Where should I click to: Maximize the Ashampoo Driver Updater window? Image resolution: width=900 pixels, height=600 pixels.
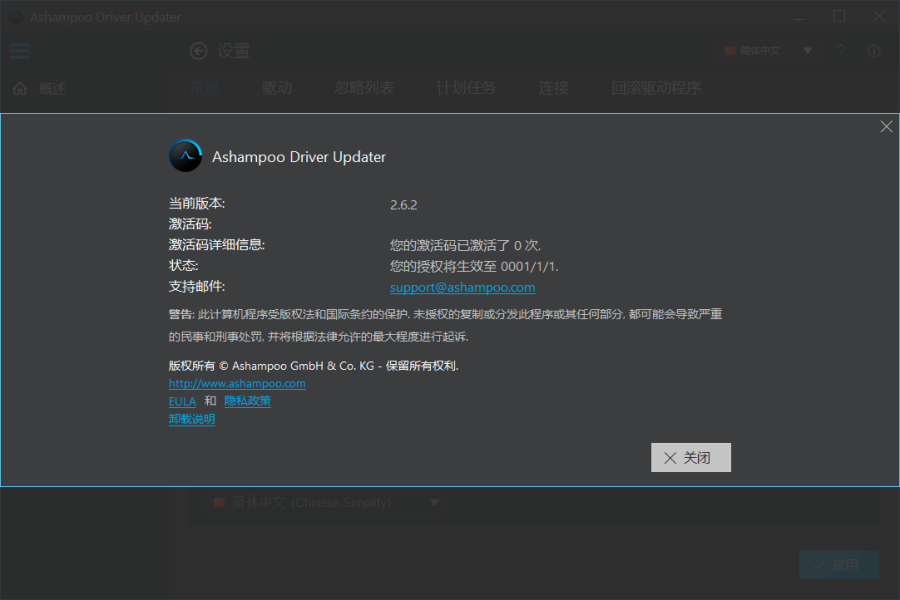(x=839, y=16)
